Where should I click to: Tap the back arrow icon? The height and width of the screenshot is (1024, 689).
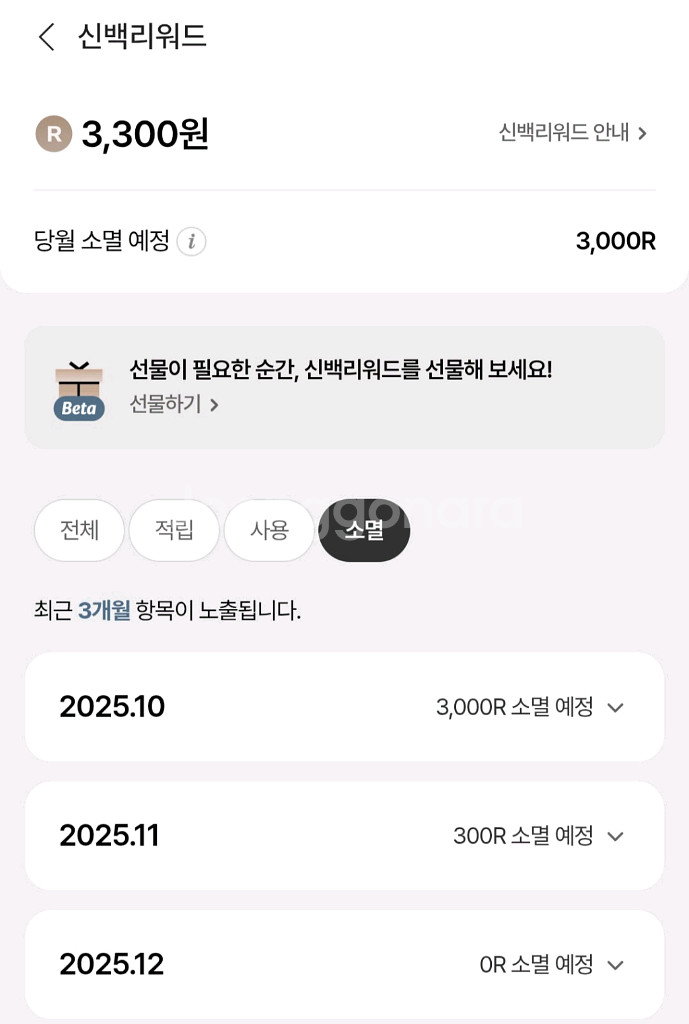tap(46, 38)
